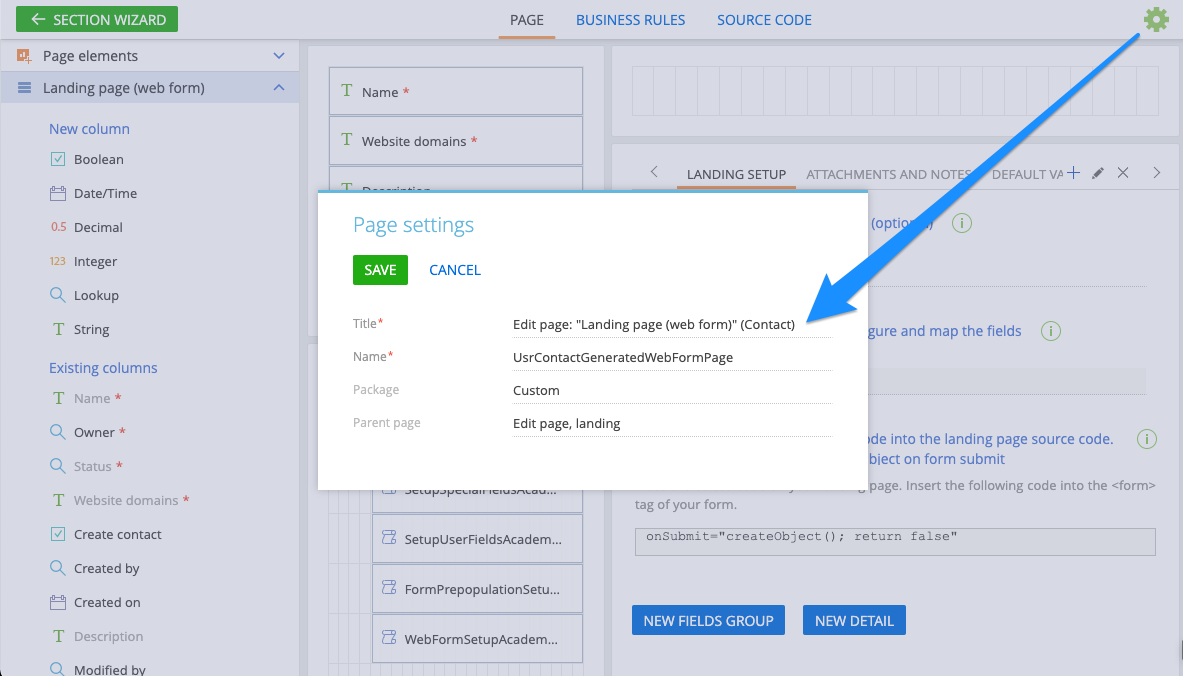
Task: Click the Status lookup icon
Action: click(57, 466)
